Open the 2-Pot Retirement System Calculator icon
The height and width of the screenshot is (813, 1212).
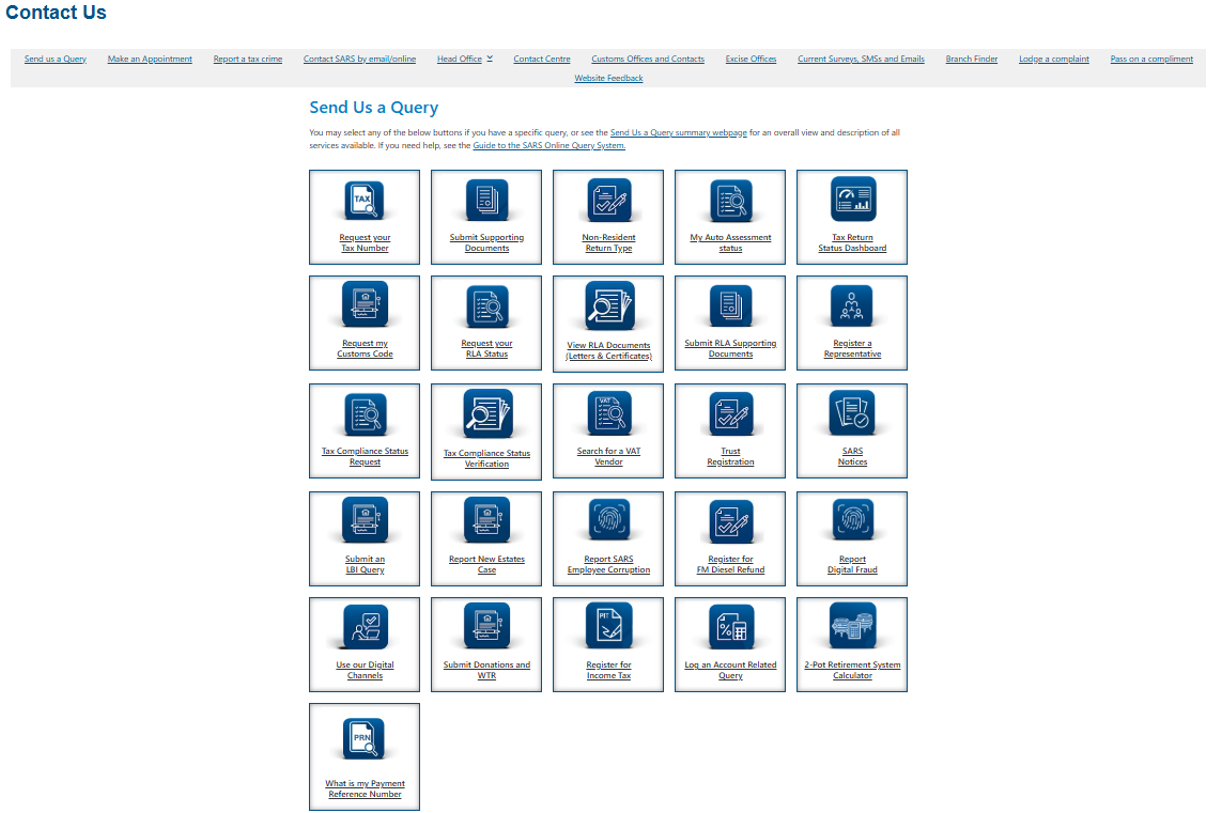[853, 627]
